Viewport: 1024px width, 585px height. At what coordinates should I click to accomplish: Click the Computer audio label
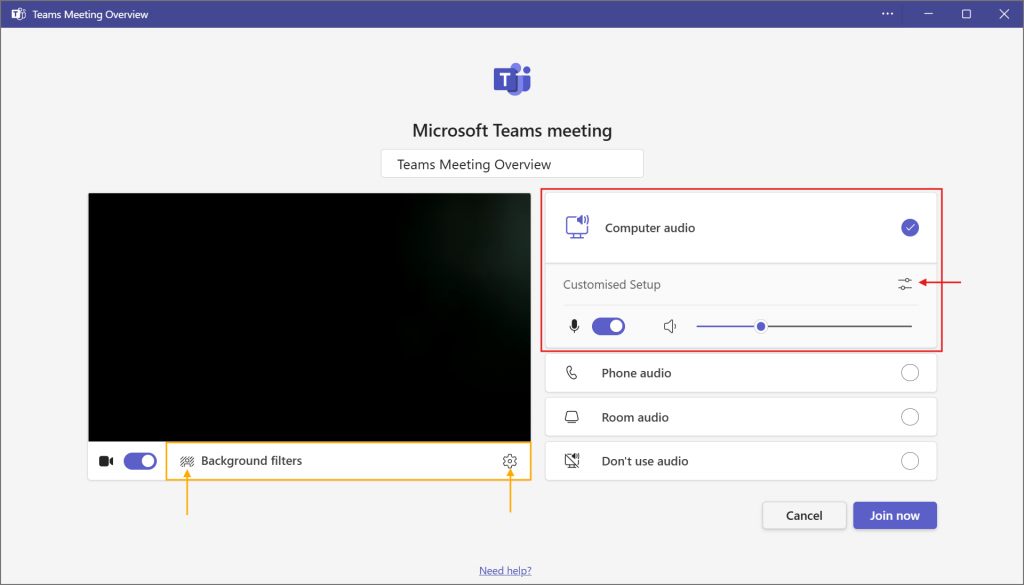click(x=650, y=228)
